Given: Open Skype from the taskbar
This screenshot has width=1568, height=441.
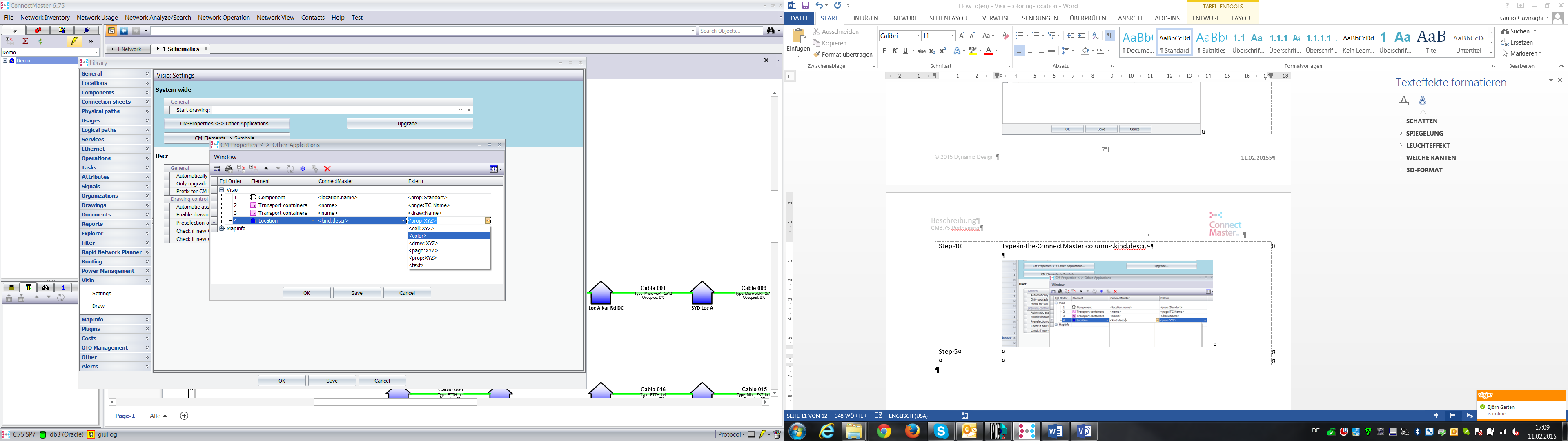Looking at the screenshot, I should point(941,431).
